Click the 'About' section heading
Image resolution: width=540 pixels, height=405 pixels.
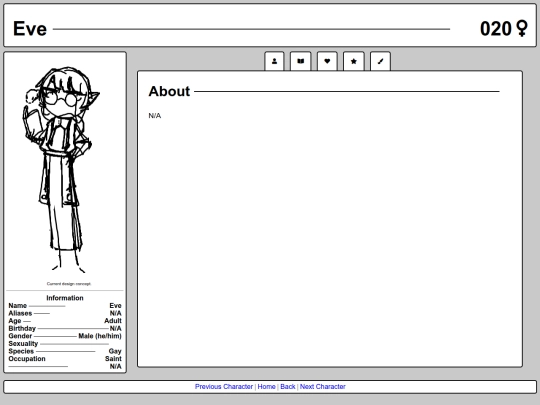(x=169, y=91)
